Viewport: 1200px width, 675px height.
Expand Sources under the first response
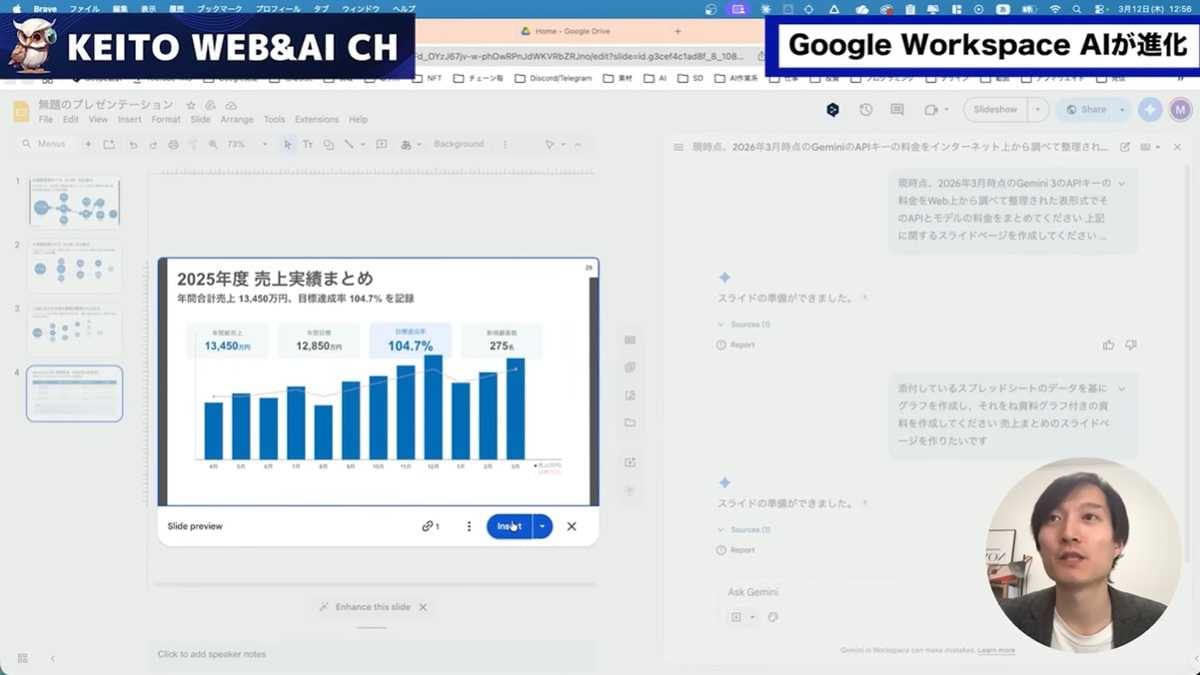(x=744, y=325)
